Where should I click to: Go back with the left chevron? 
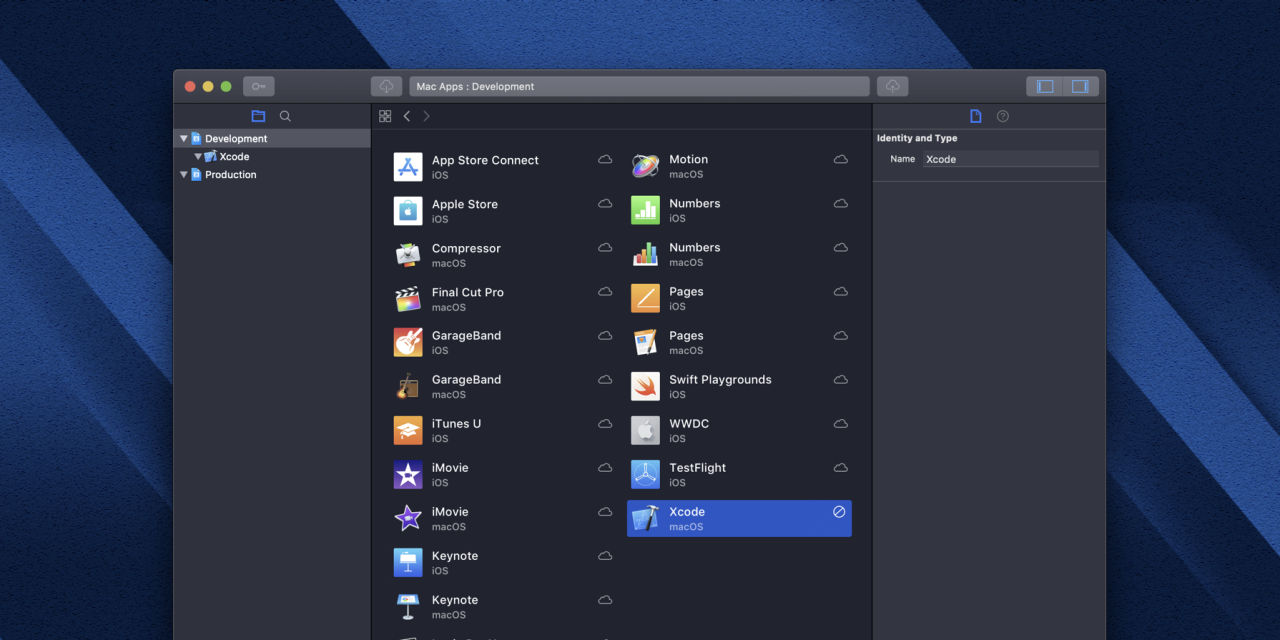point(407,116)
